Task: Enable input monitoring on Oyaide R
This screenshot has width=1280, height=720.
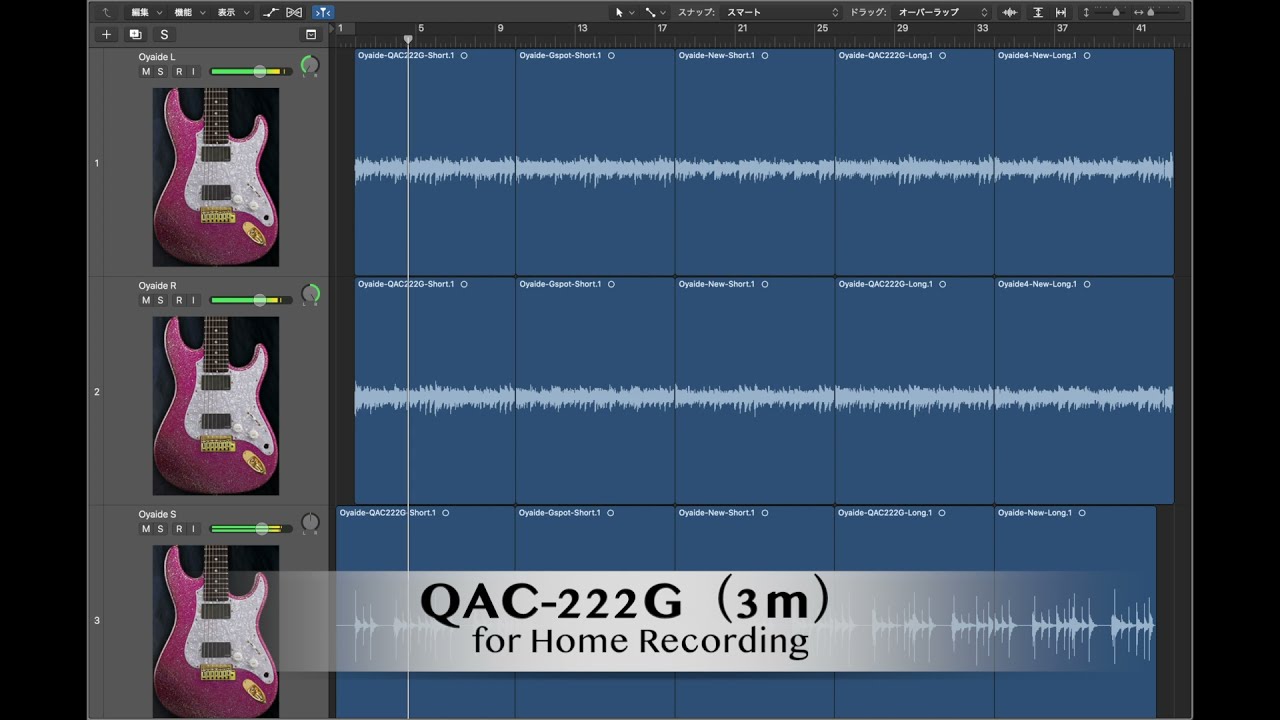Action: click(193, 300)
